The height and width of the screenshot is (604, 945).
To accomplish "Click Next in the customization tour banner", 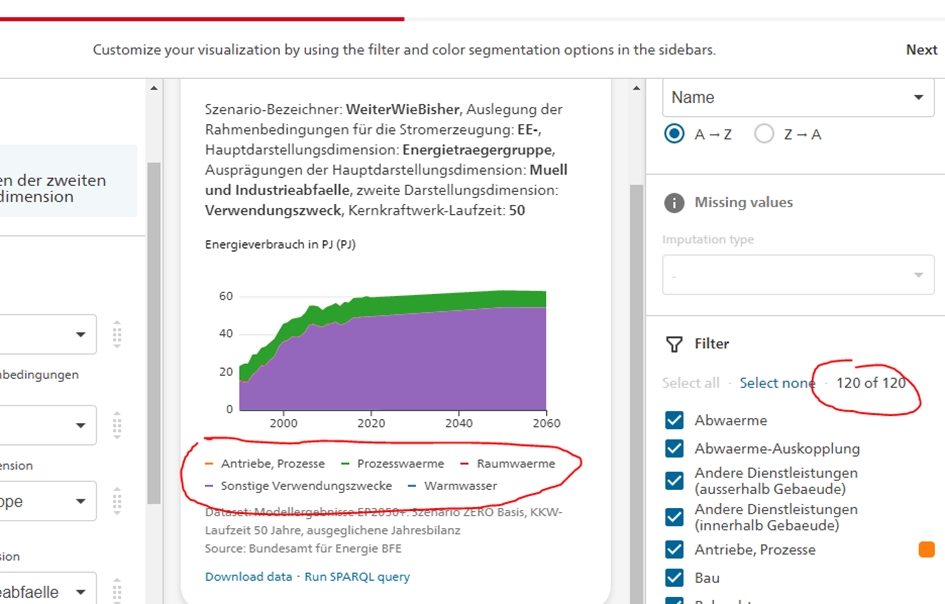I will (921, 48).
